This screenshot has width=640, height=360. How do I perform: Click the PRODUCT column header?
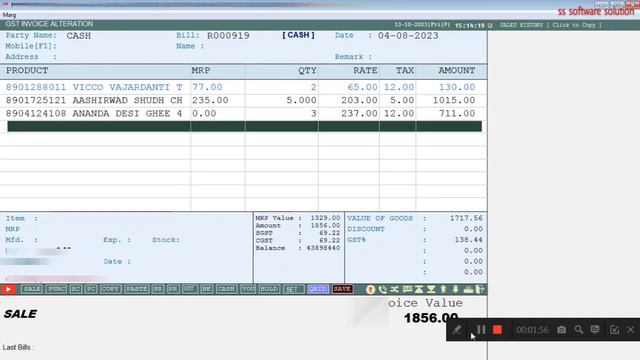[27, 71]
